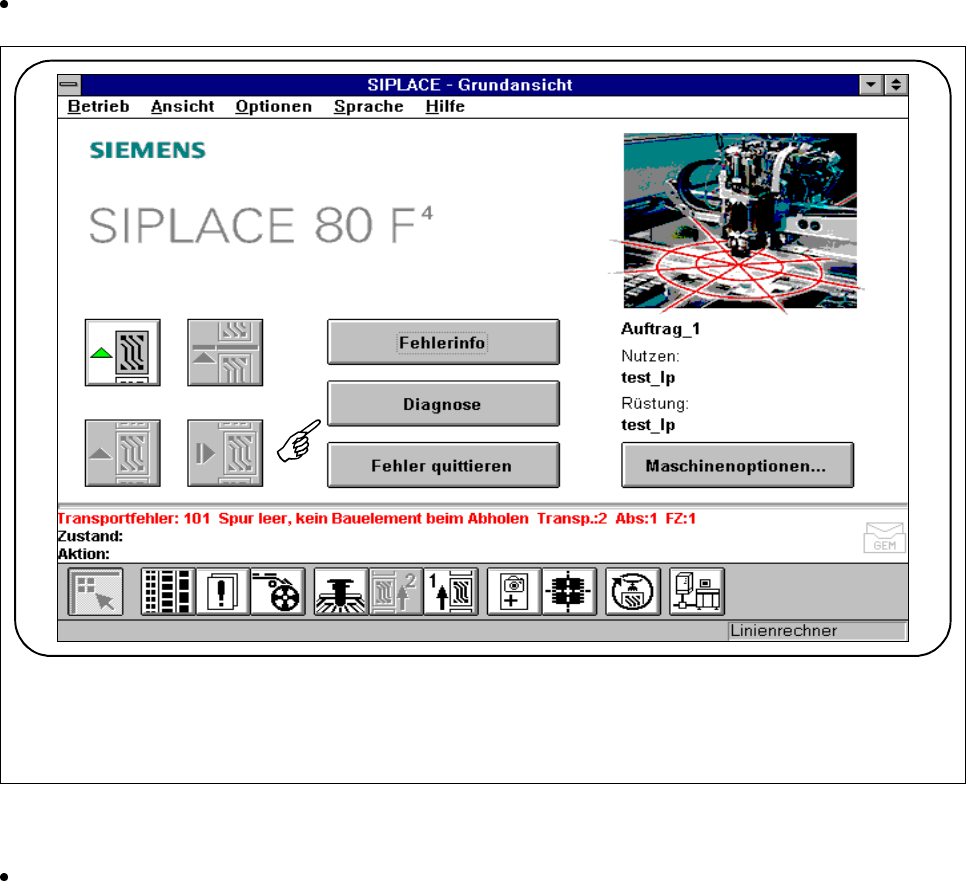Click the Zustand: status label
This screenshot has height=881, width=966.
91,537
